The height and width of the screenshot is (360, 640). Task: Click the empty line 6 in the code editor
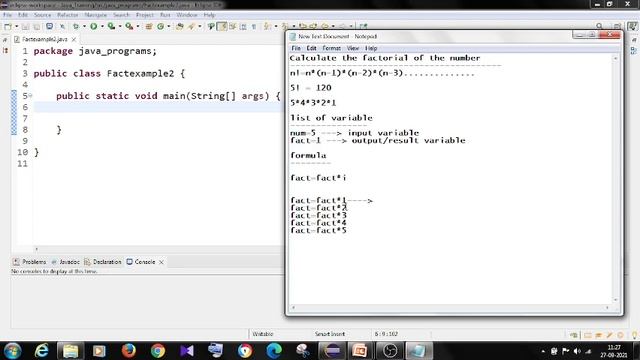158,107
